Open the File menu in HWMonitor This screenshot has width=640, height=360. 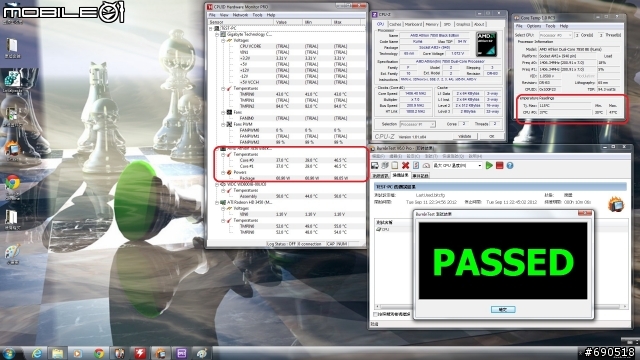(x=212, y=15)
